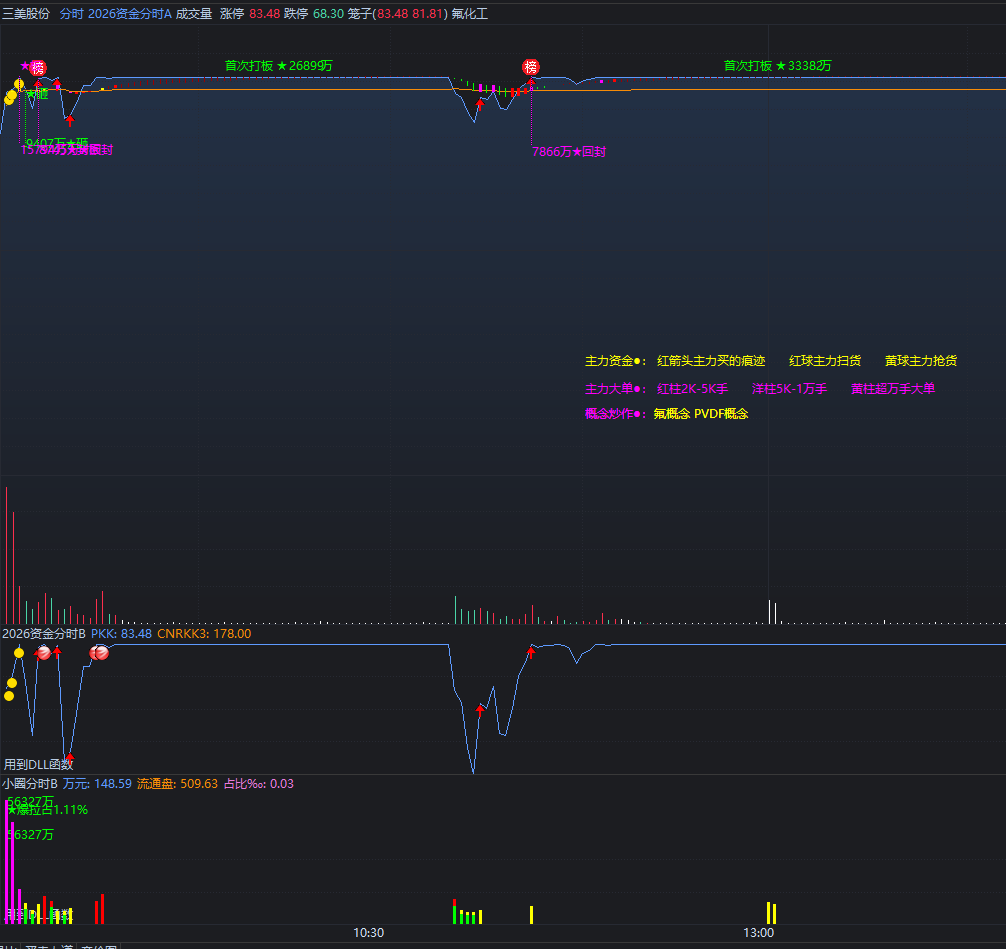Screen dimensions: 1006x949
Task: Click legend text 黄球主力抢货
Action: pyautogui.click(x=921, y=361)
